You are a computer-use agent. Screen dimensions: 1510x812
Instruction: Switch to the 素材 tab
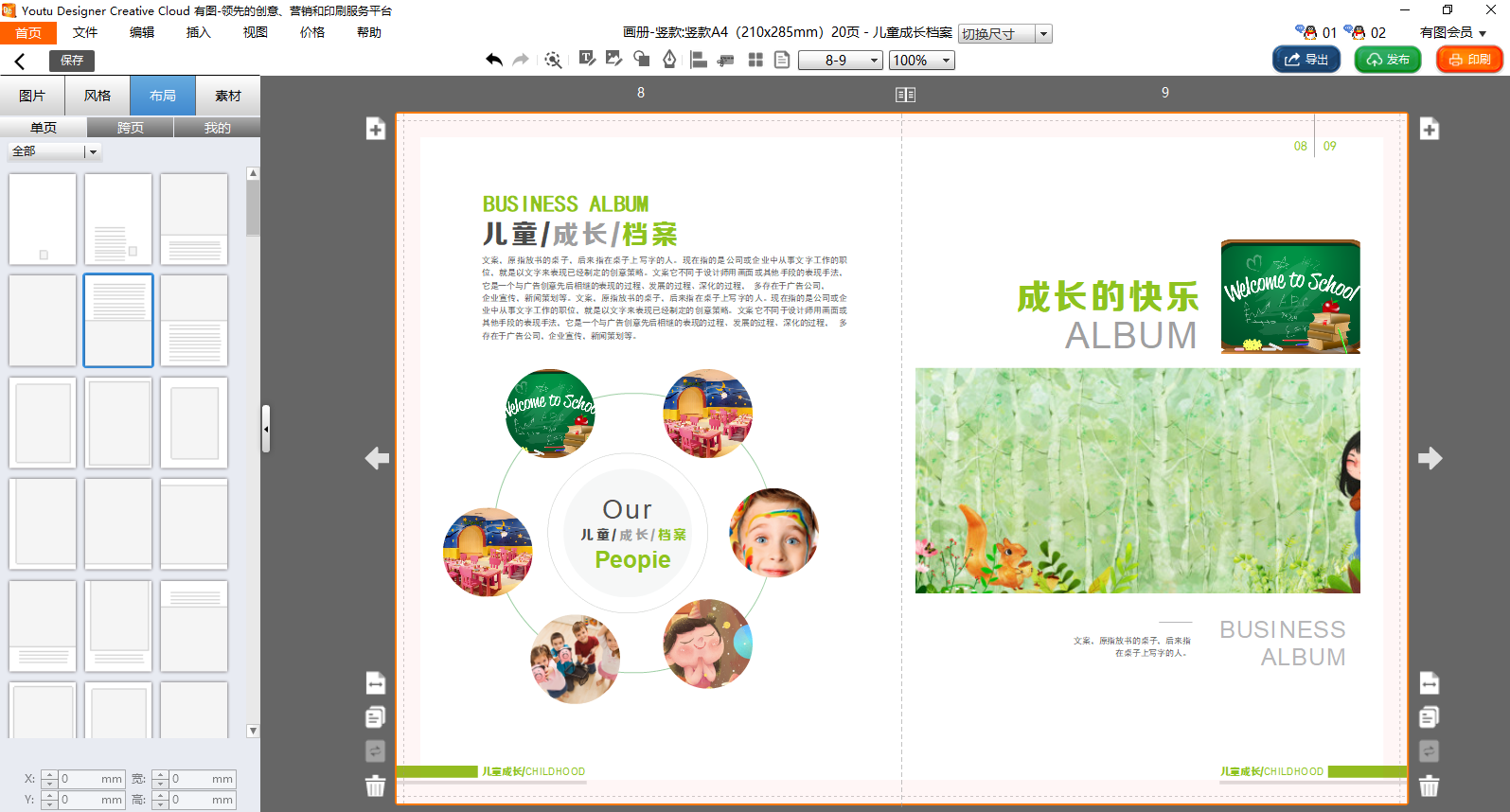tap(227, 96)
